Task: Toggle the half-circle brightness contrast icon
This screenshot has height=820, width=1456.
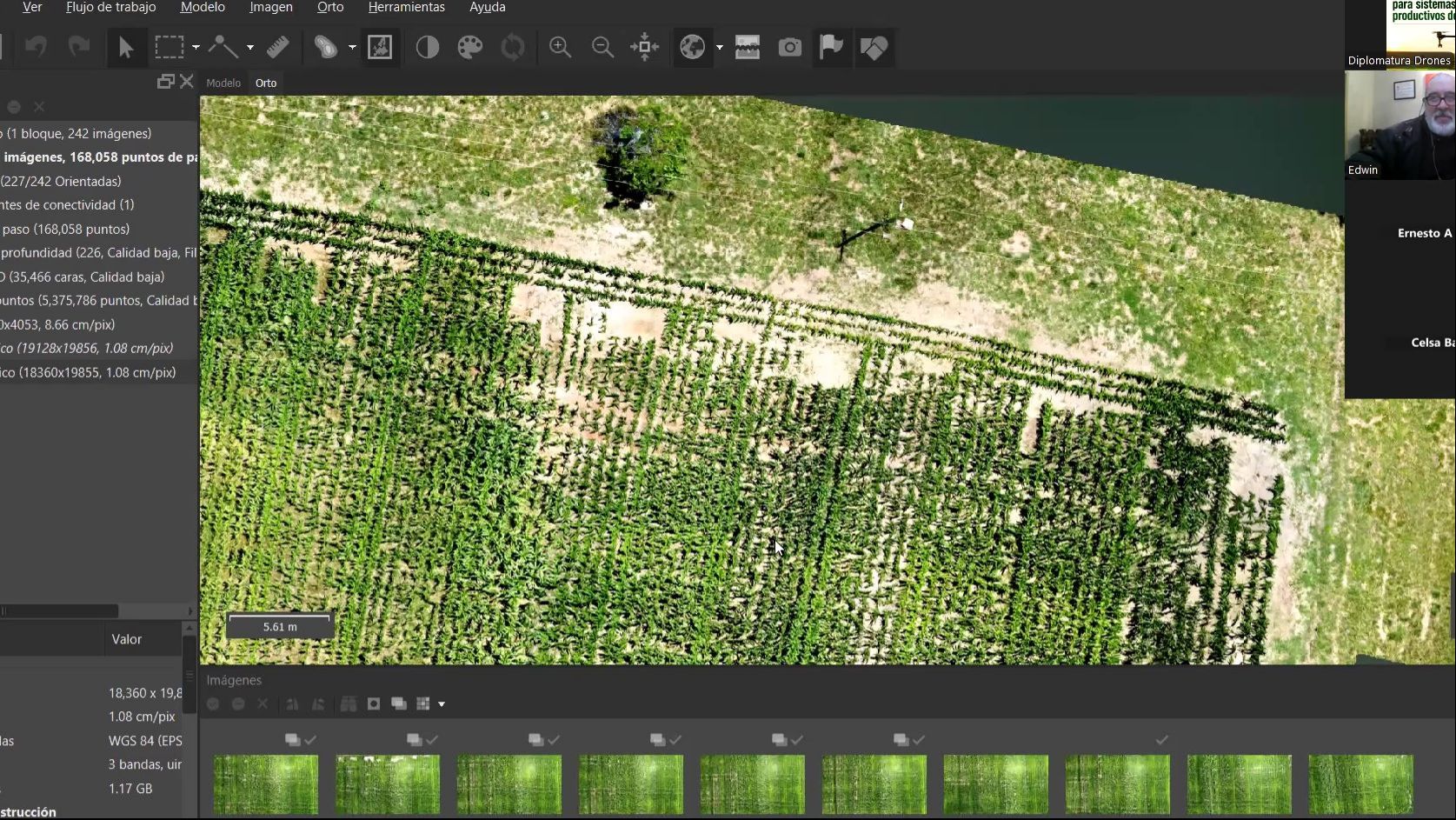Action: 428,47
